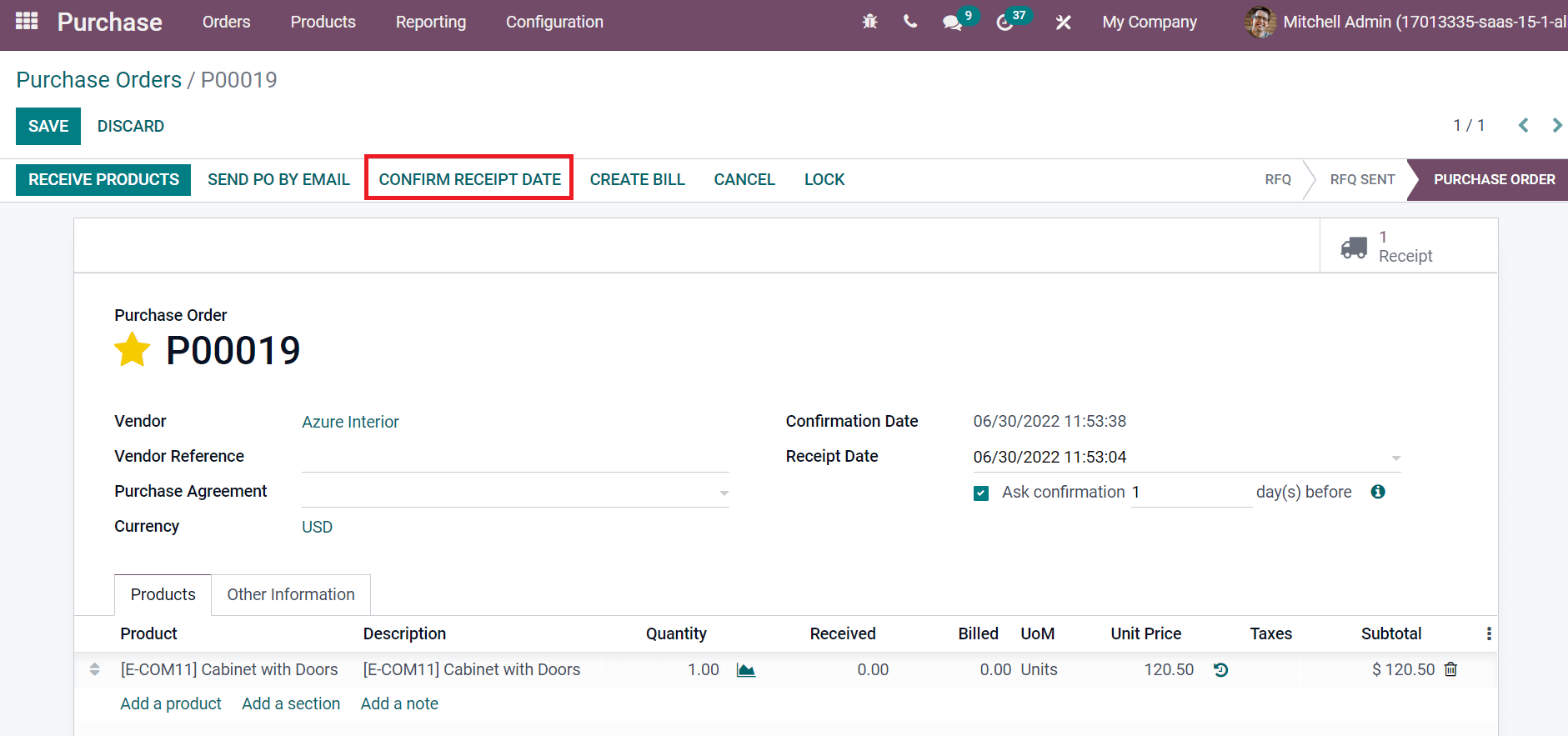Click SEND PO BY EMAIL
This screenshot has height=736, width=1568.
pos(278,179)
